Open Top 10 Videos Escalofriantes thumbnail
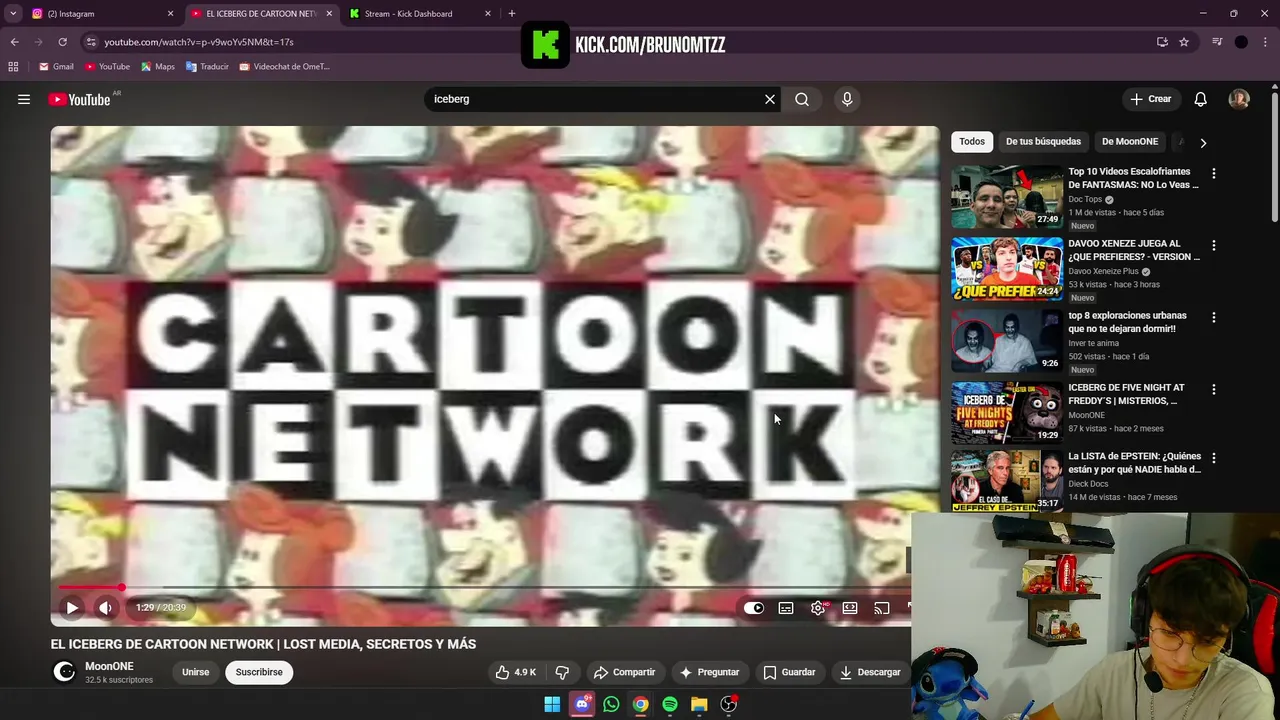This screenshot has width=1280, height=720. click(1007, 197)
